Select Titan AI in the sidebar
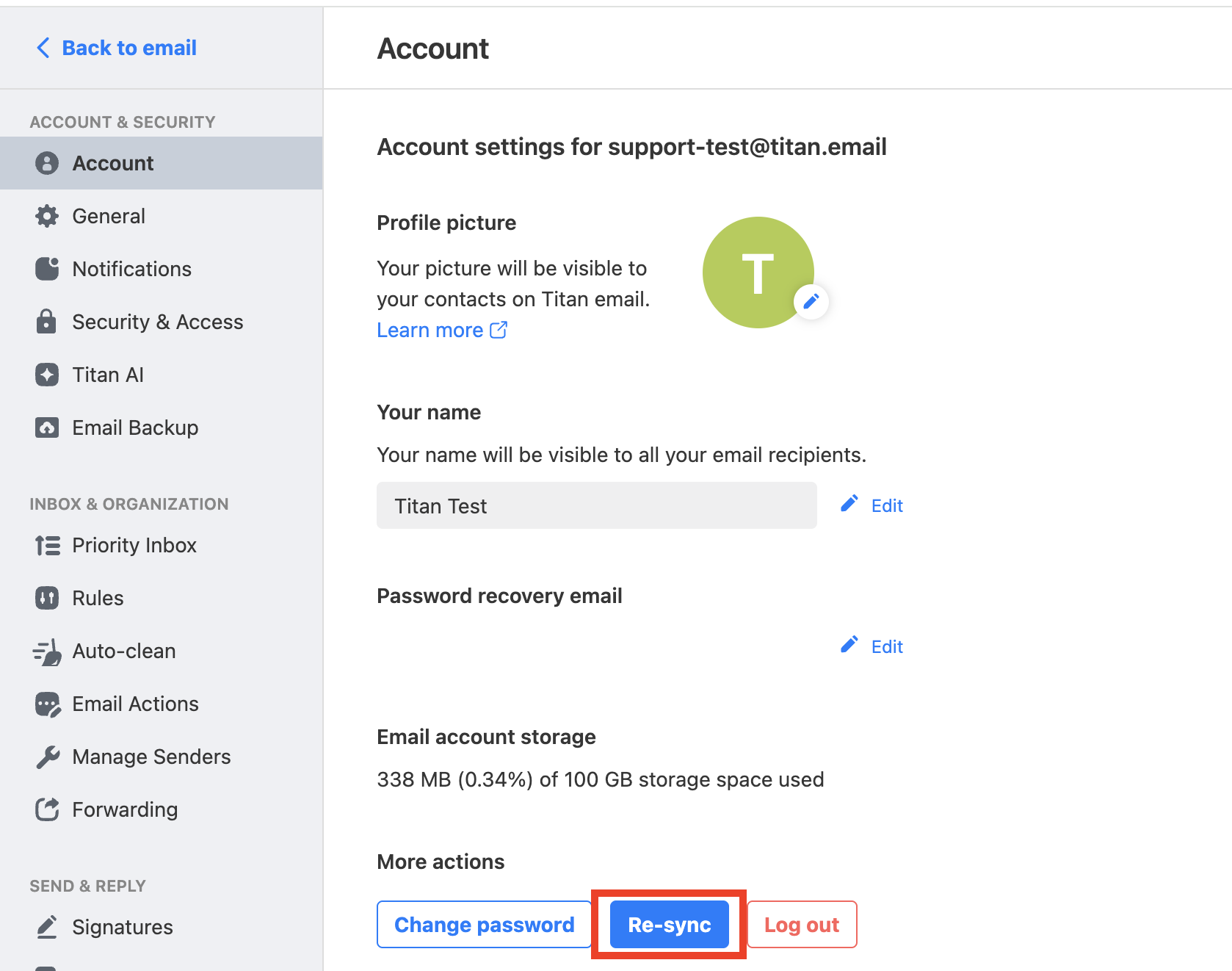This screenshot has width=1232, height=971. tap(162, 375)
